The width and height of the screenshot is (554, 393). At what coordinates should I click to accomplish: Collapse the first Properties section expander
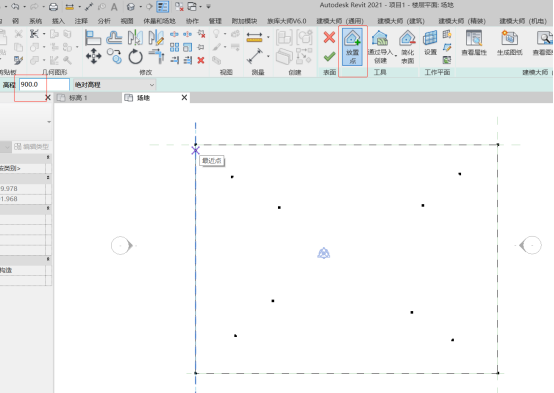(x=48, y=157)
